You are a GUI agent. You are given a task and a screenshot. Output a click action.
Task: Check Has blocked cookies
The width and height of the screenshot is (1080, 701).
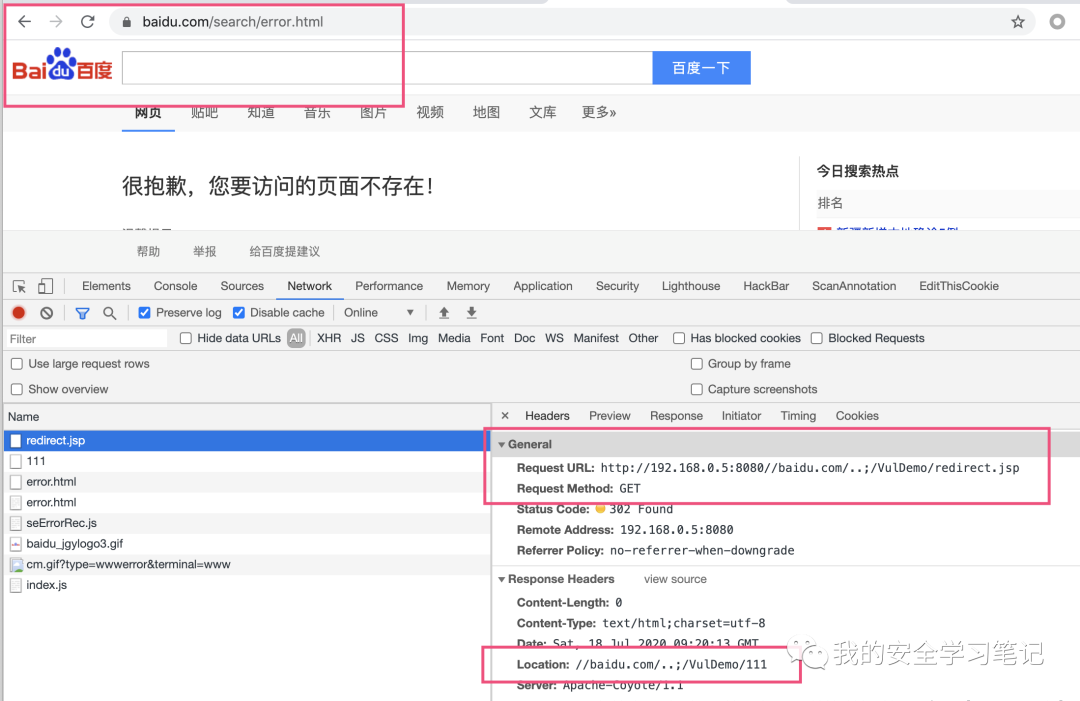[x=678, y=338]
